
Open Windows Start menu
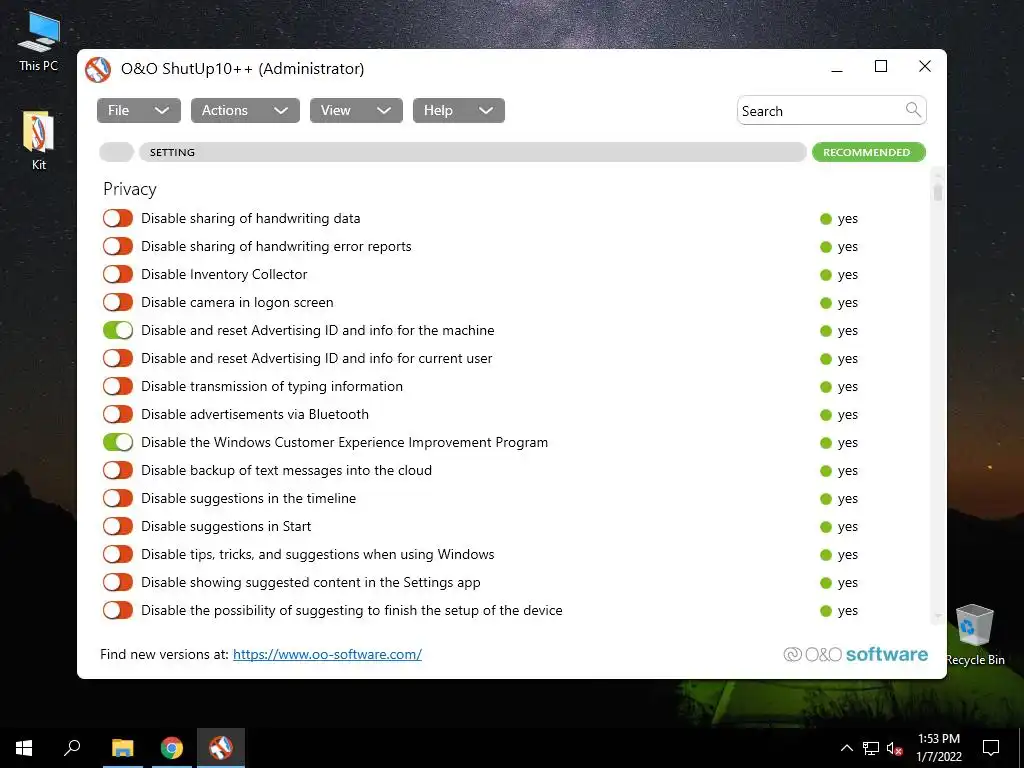(x=24, y=748)
